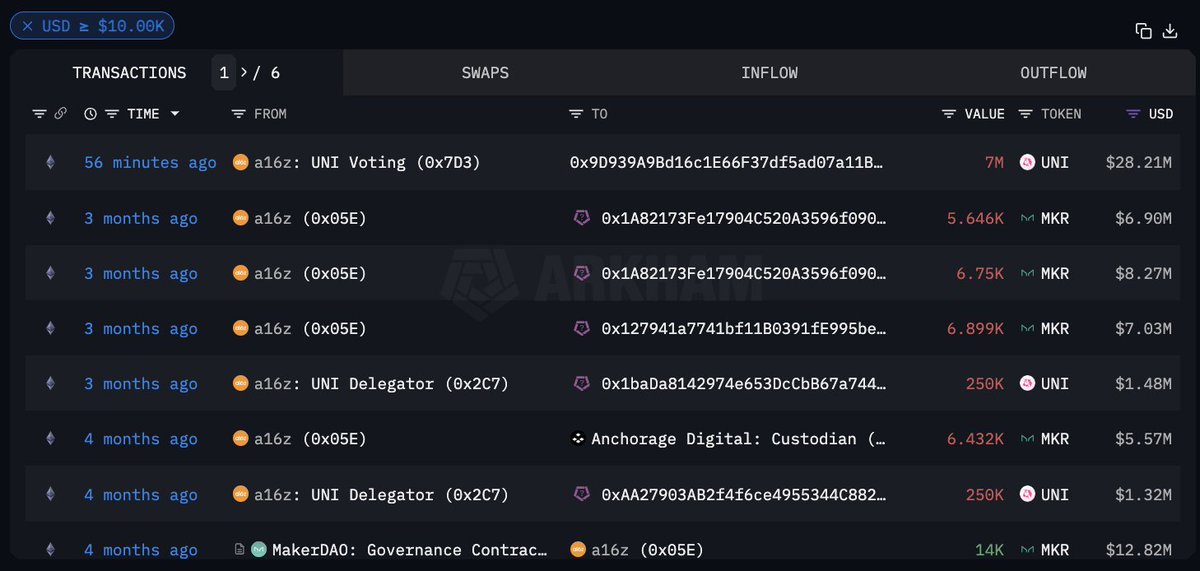
Task: Open the 56 minutes ago transaction
Action: pyautogui.click(x=150, y=162)
